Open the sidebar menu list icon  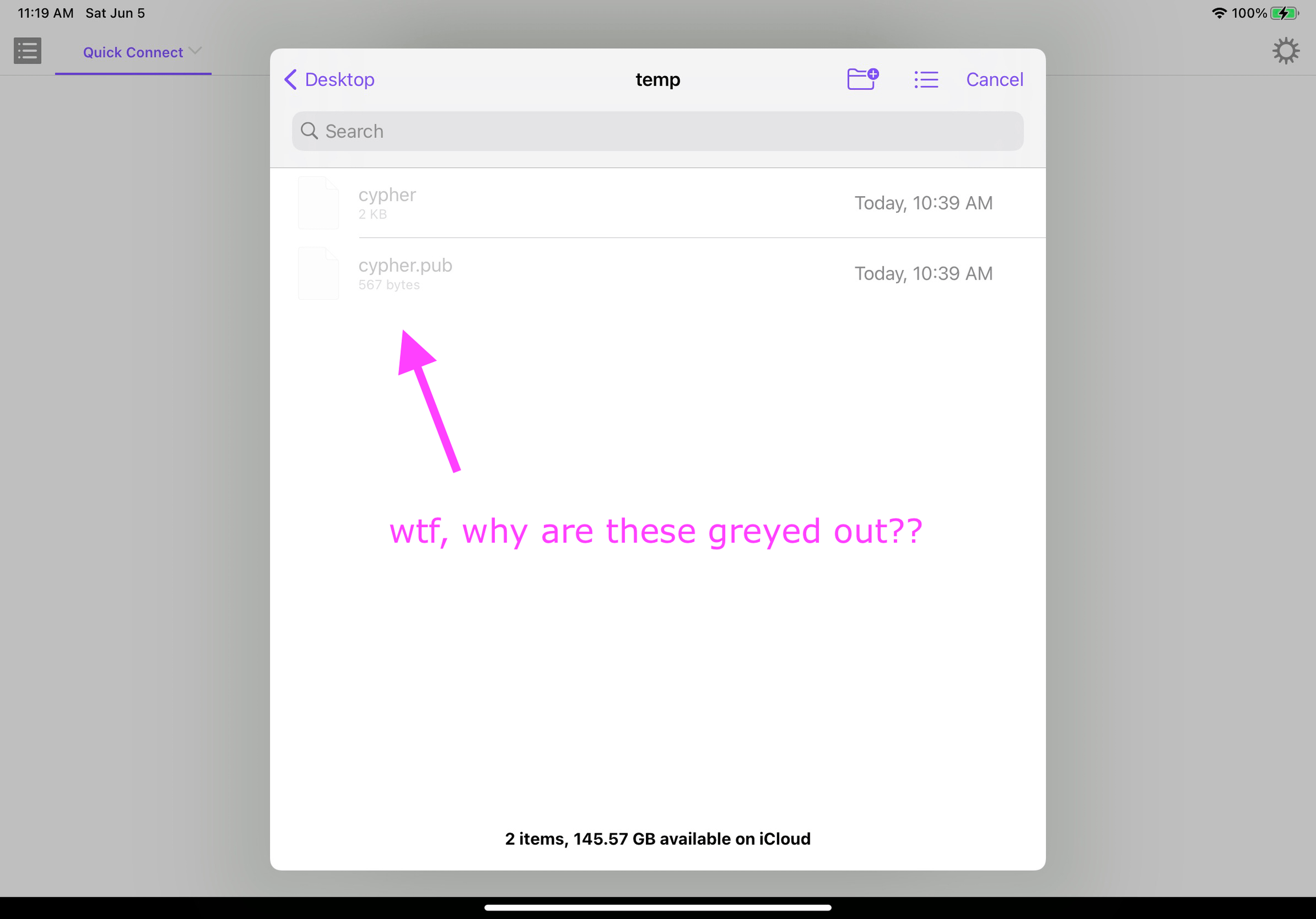pos(27,51)
